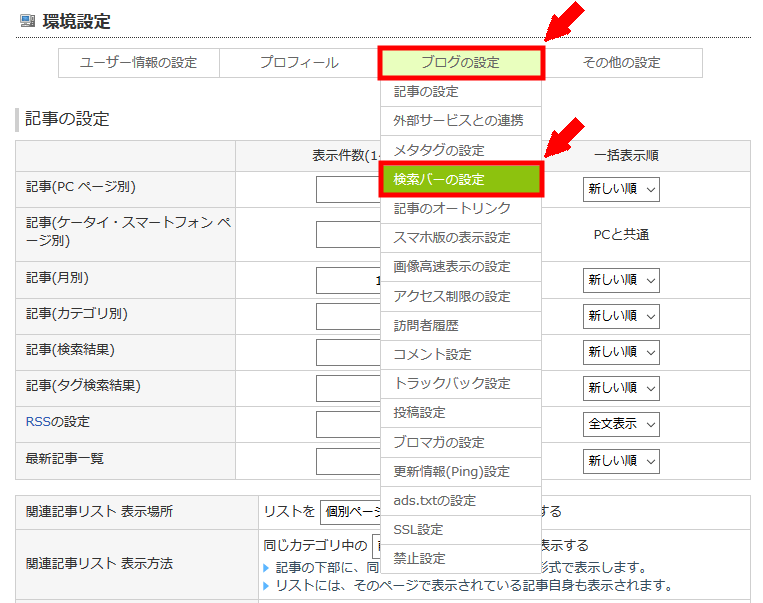The width and height of the screenshot is (763, 603).
Task: Click the 環境設定 monitor icon
Action: click(27, 21)
